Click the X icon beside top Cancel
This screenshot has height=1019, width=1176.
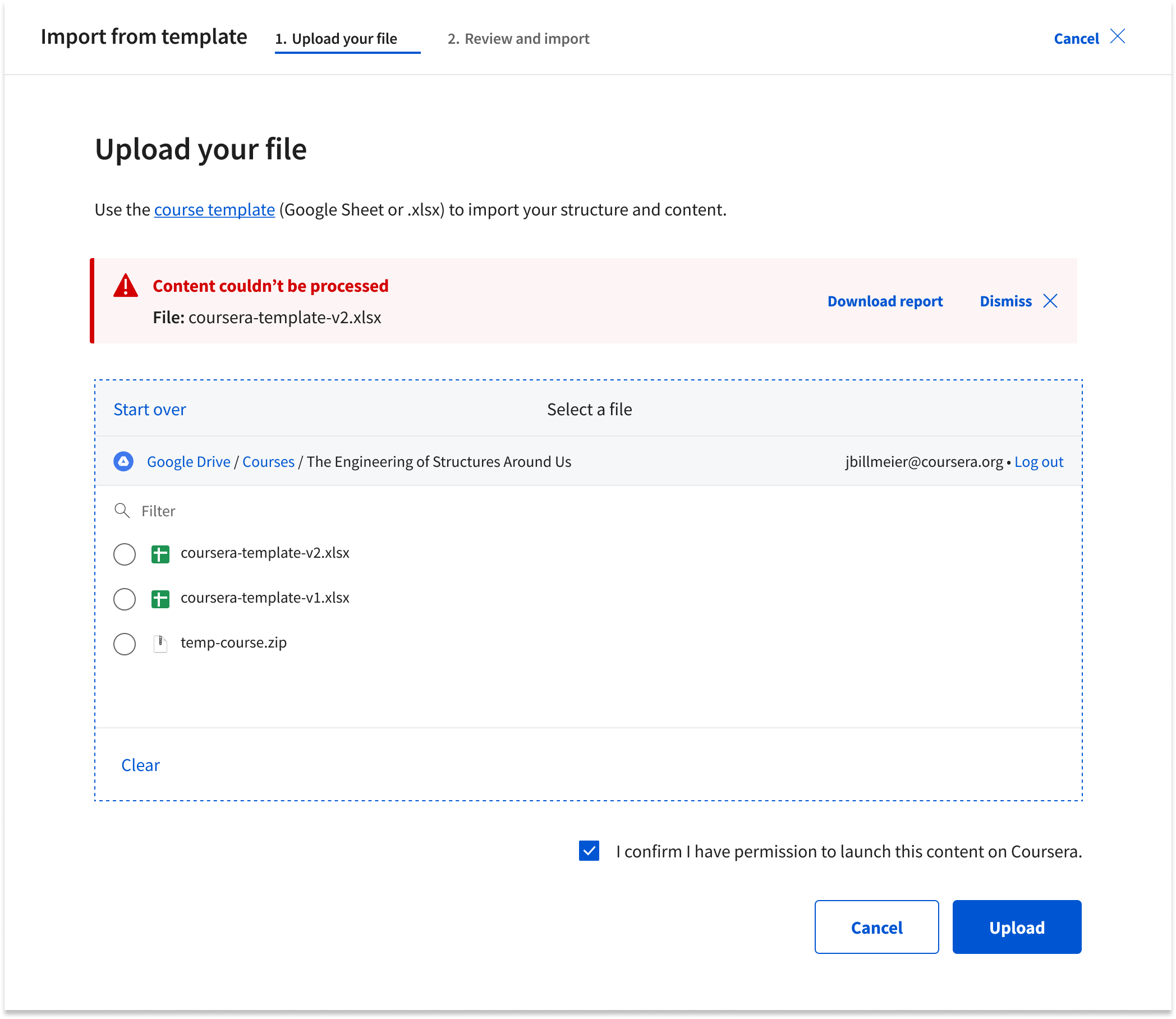[x=1118, y=37]
